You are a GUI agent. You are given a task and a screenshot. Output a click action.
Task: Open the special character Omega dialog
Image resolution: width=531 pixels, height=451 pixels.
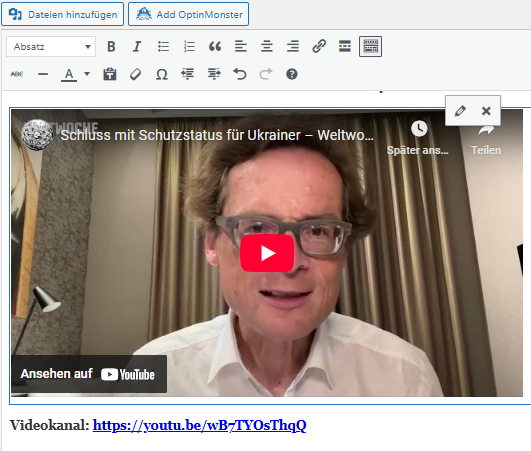(x=162, y=74)
